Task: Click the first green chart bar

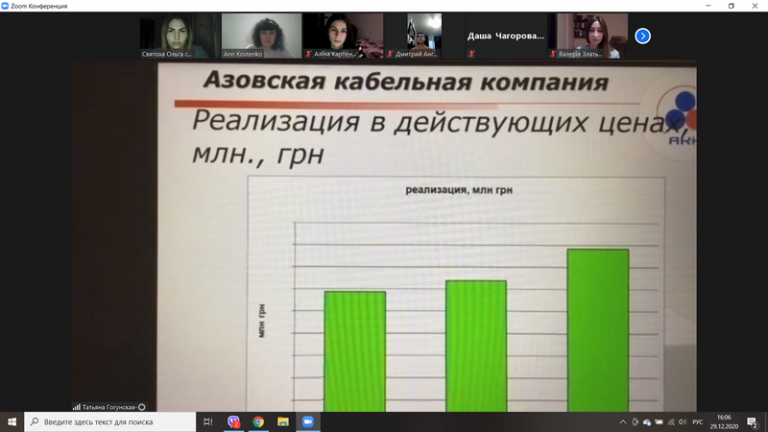Action: coord(355,351)
